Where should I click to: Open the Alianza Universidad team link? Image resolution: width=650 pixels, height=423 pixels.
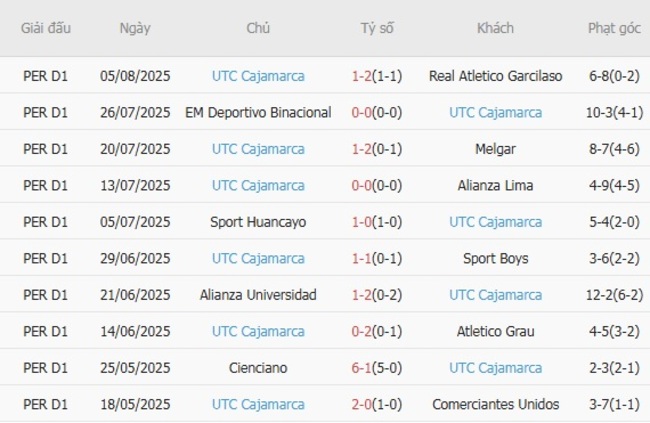[258, 295]
